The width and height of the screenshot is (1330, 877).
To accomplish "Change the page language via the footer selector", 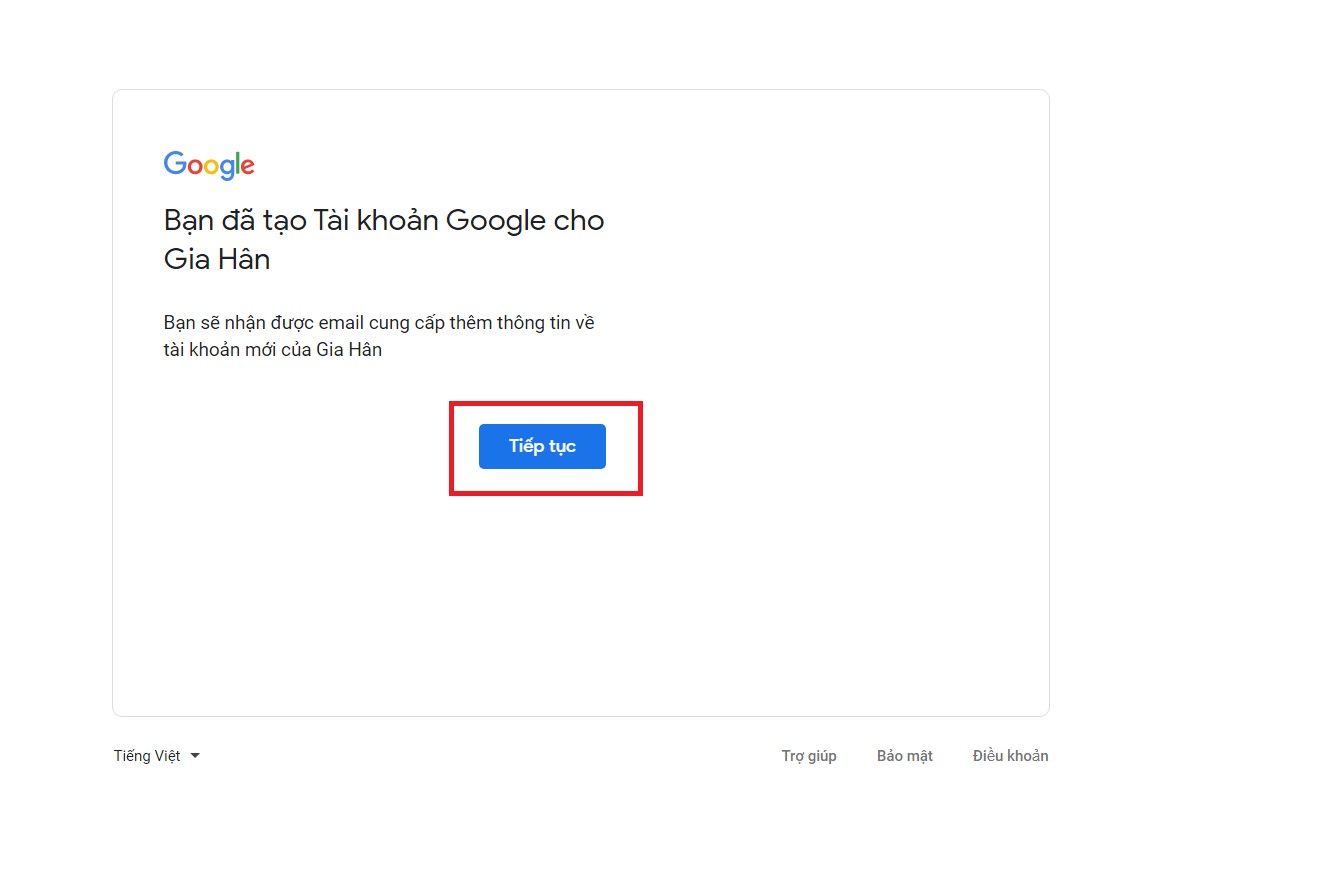I will click(157, 755).
